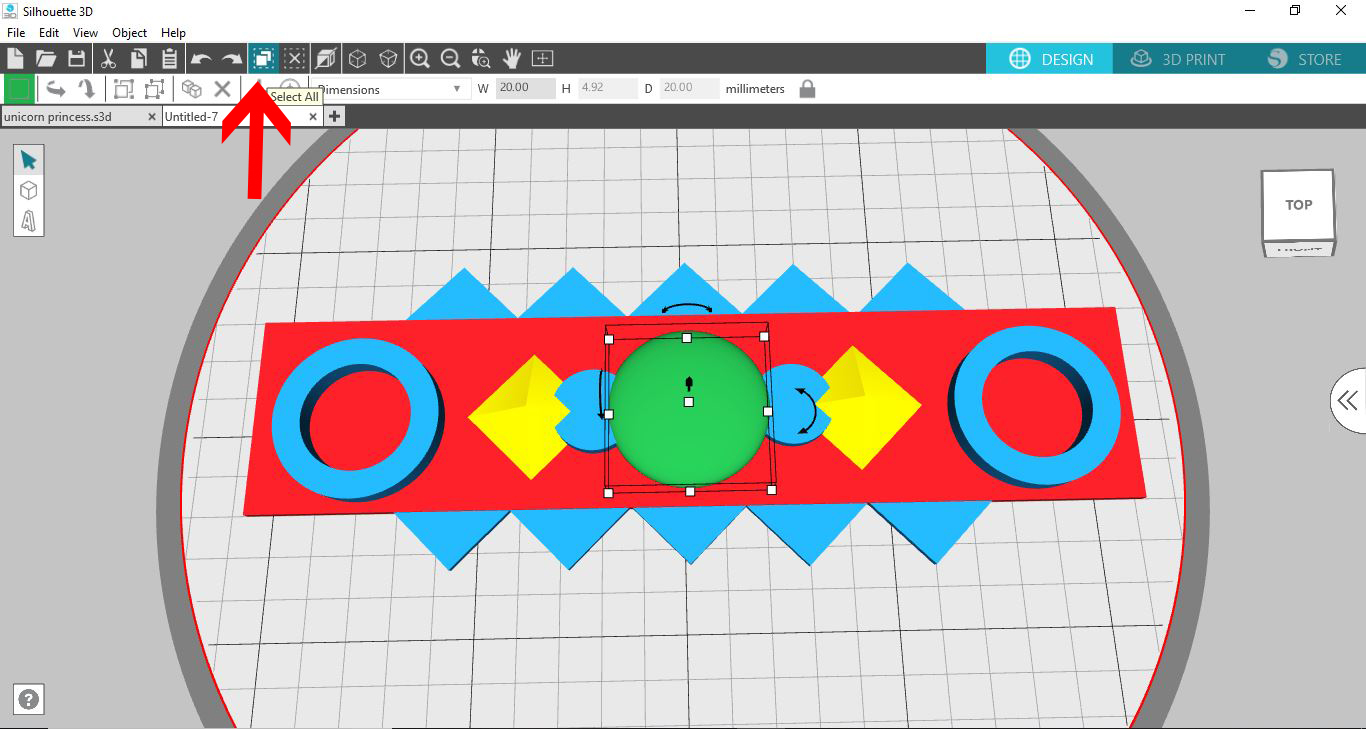Select the left yellow pyramid
This screenshot has height=729, width=1366.
tap(520, 415)
